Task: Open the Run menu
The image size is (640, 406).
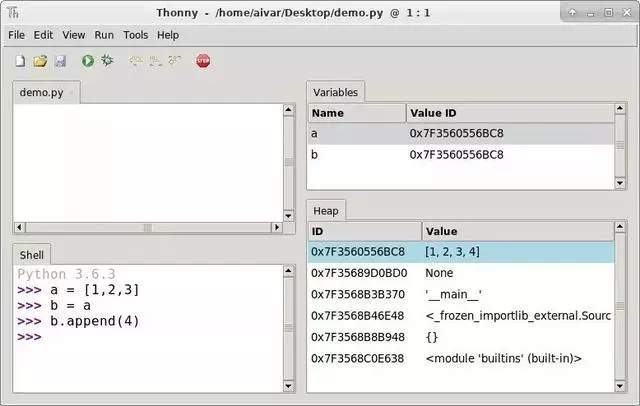Action: [x=104, y=35]
